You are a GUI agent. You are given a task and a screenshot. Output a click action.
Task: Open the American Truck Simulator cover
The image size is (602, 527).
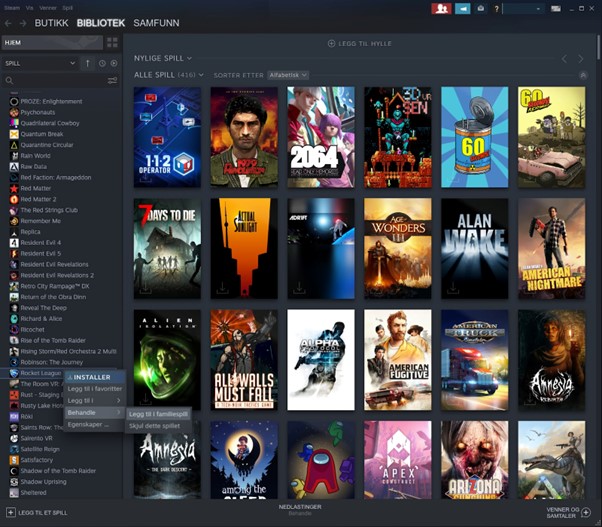tap(475, 360)
